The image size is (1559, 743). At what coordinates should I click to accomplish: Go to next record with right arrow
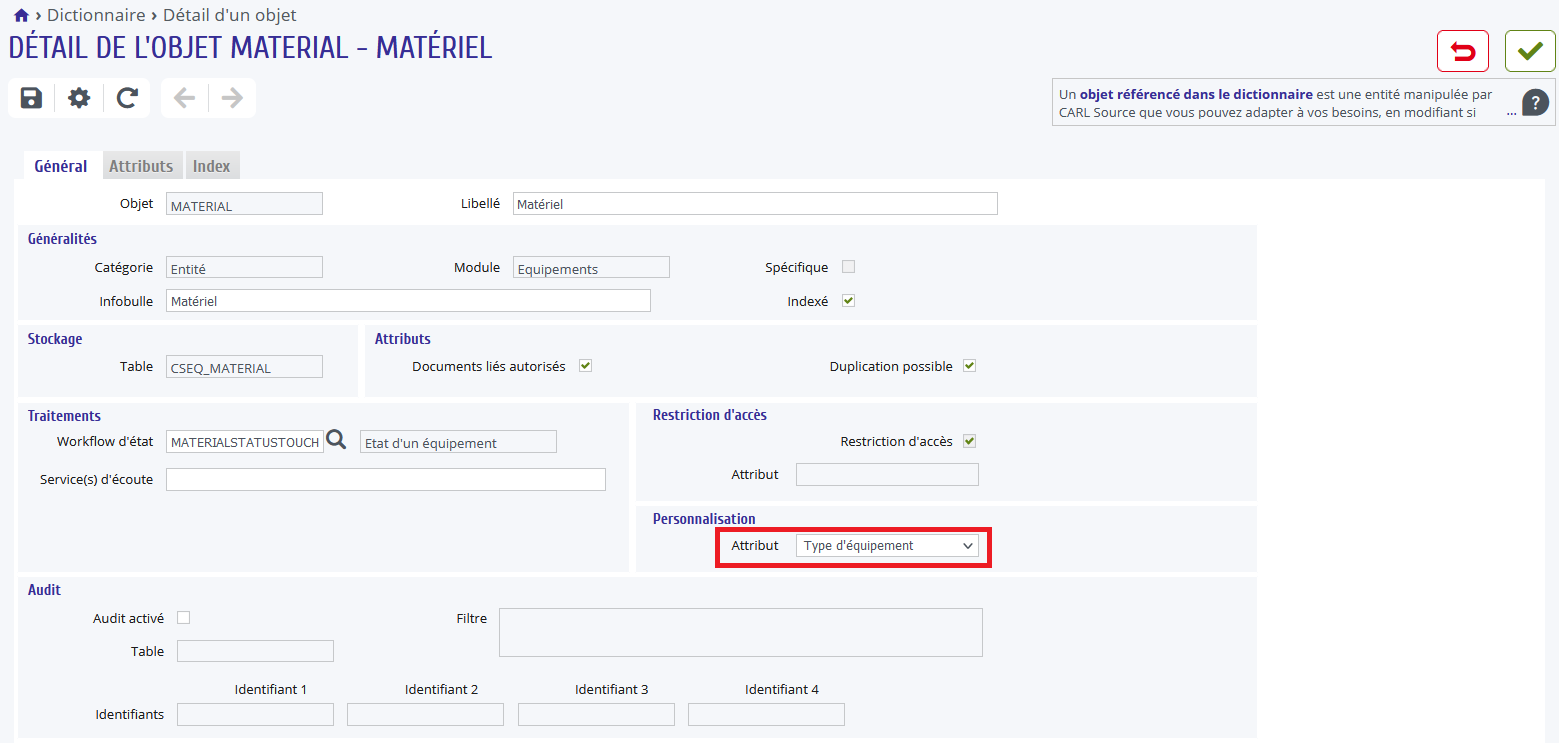(232, 97)
